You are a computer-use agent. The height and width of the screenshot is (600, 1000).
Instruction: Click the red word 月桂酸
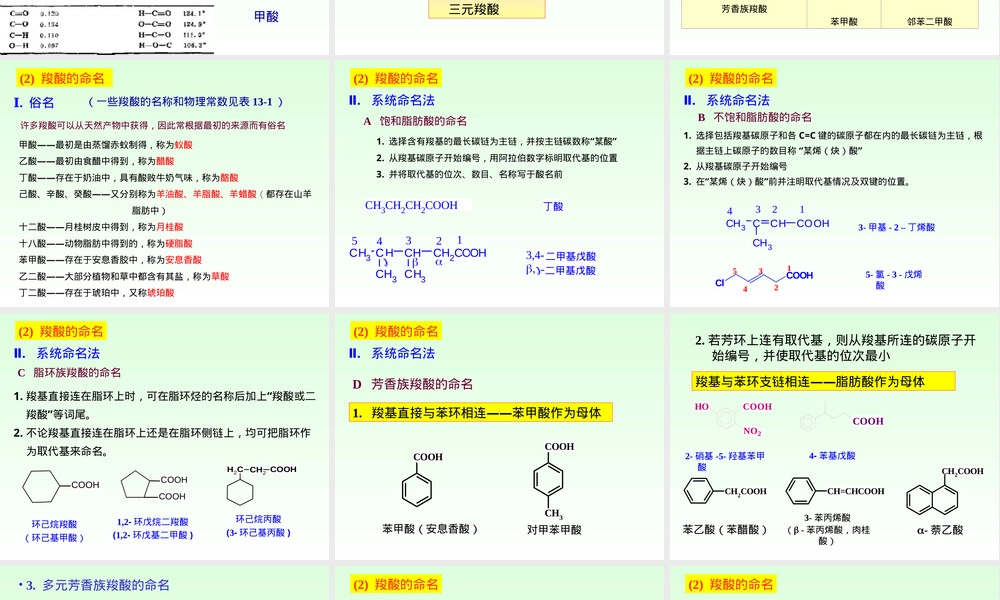click(170, 227)
